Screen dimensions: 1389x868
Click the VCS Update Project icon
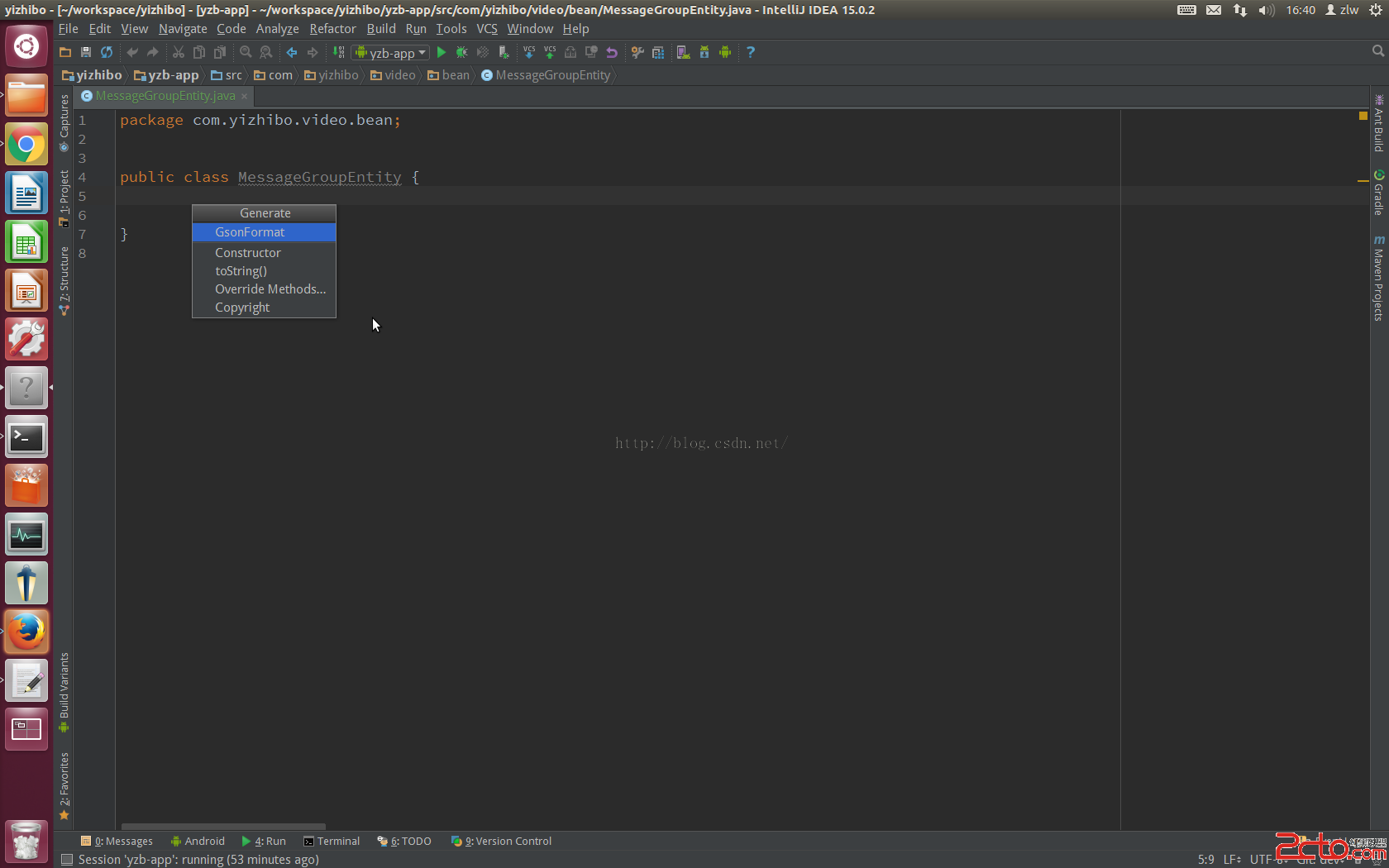click(x=529, y=52)
